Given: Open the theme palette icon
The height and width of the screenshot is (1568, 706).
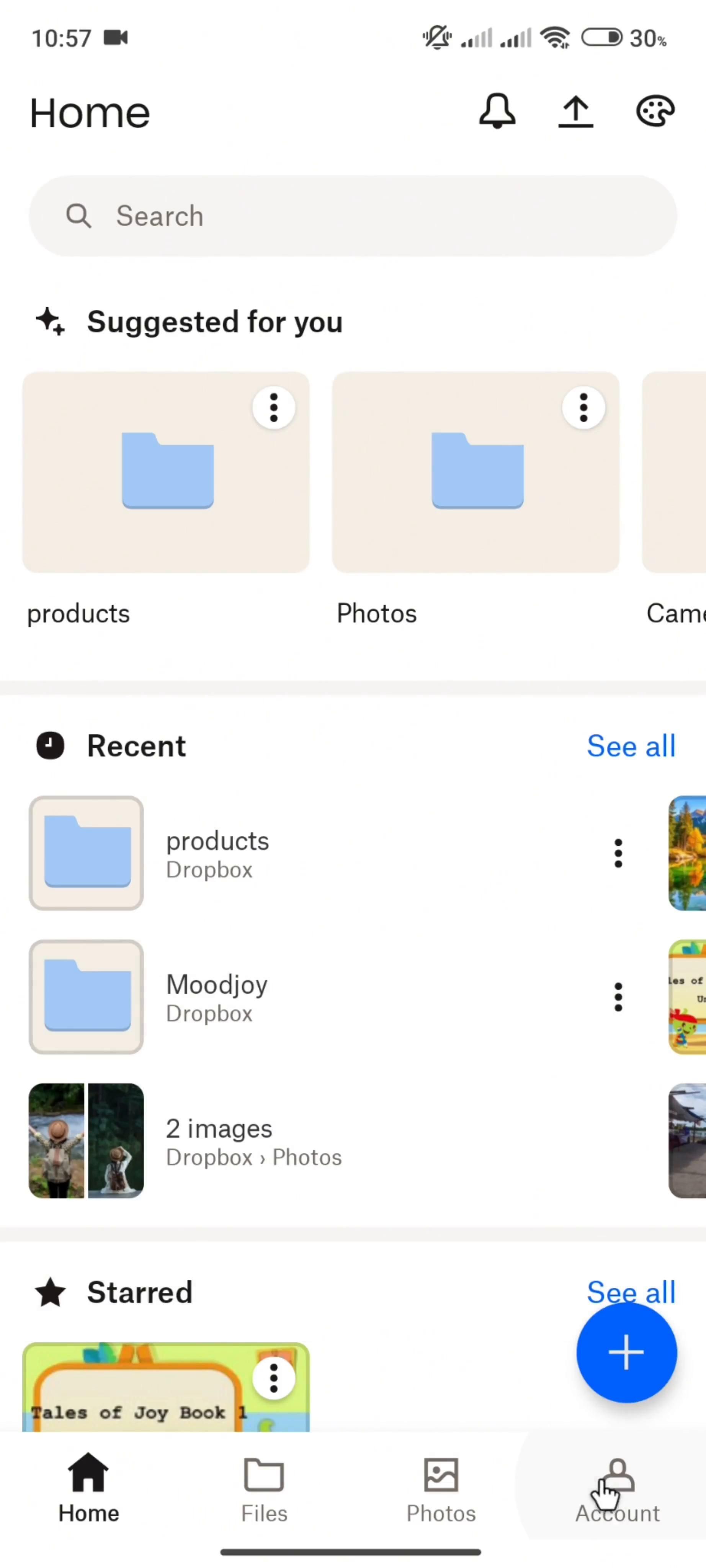Looking at the screenshot, I should [655, 111].
